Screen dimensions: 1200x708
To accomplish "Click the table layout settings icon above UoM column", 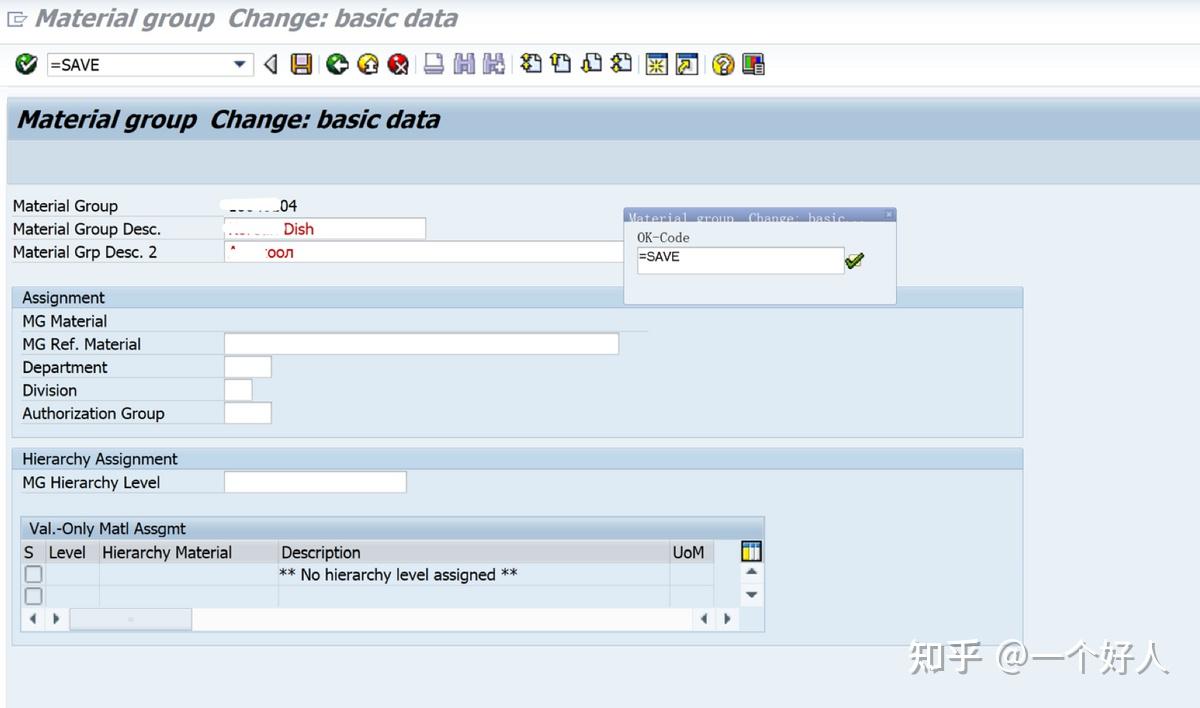I will pyautogui.click(x=750, y=551).
